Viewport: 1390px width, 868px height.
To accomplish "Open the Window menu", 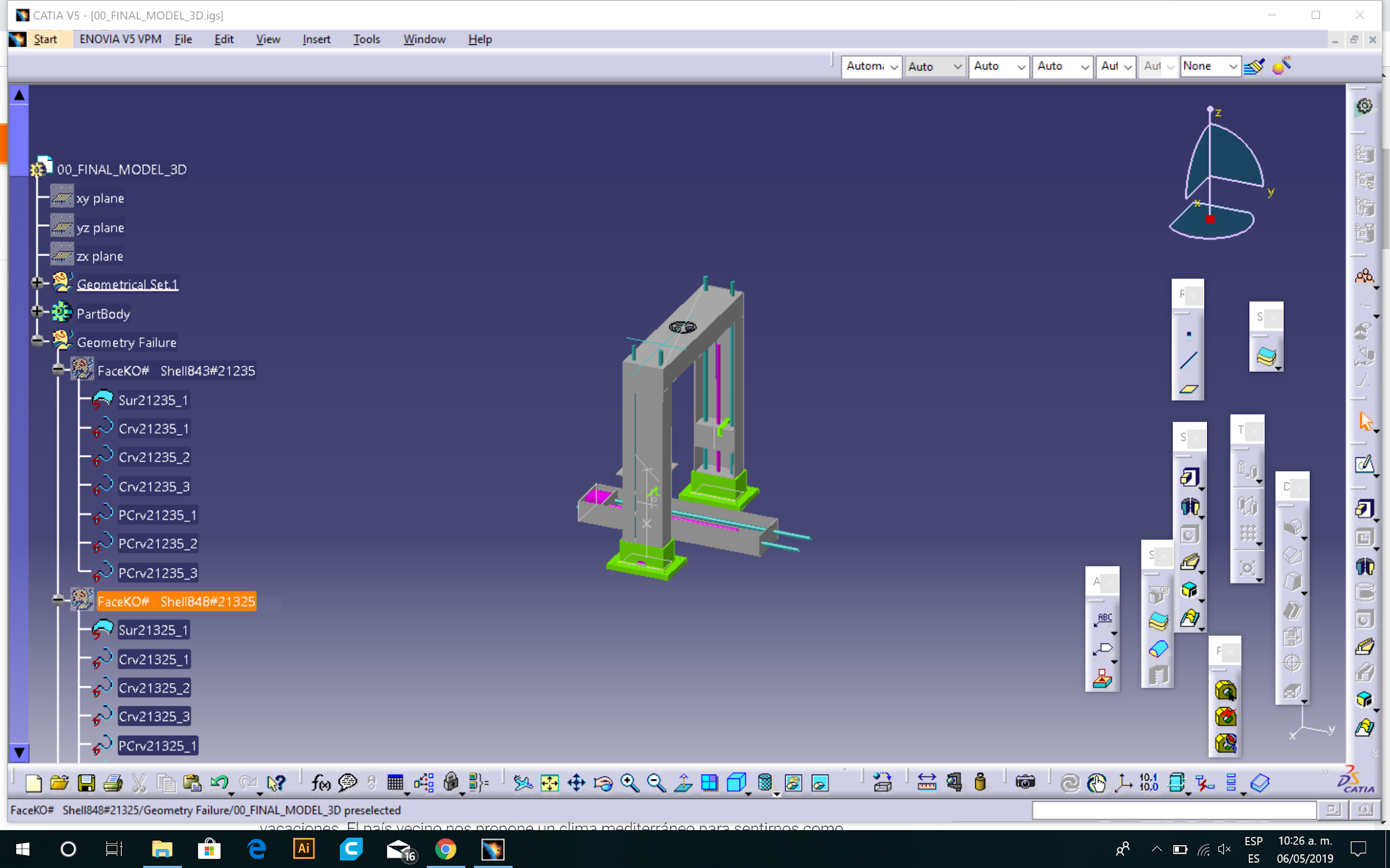I will pos(424,39).
